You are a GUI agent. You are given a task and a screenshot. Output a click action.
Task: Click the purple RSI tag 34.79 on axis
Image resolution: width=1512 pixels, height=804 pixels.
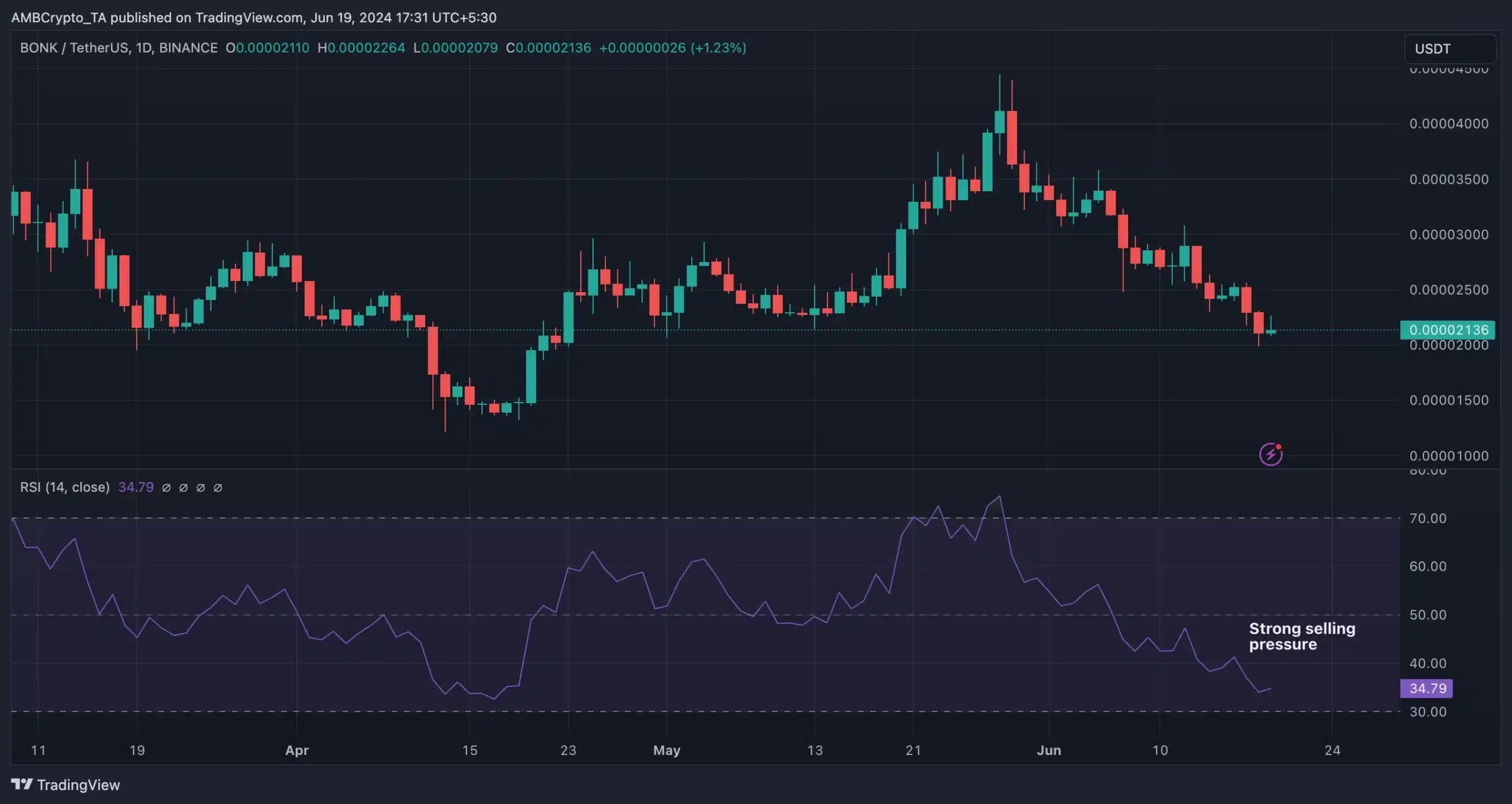[1426, 688]
